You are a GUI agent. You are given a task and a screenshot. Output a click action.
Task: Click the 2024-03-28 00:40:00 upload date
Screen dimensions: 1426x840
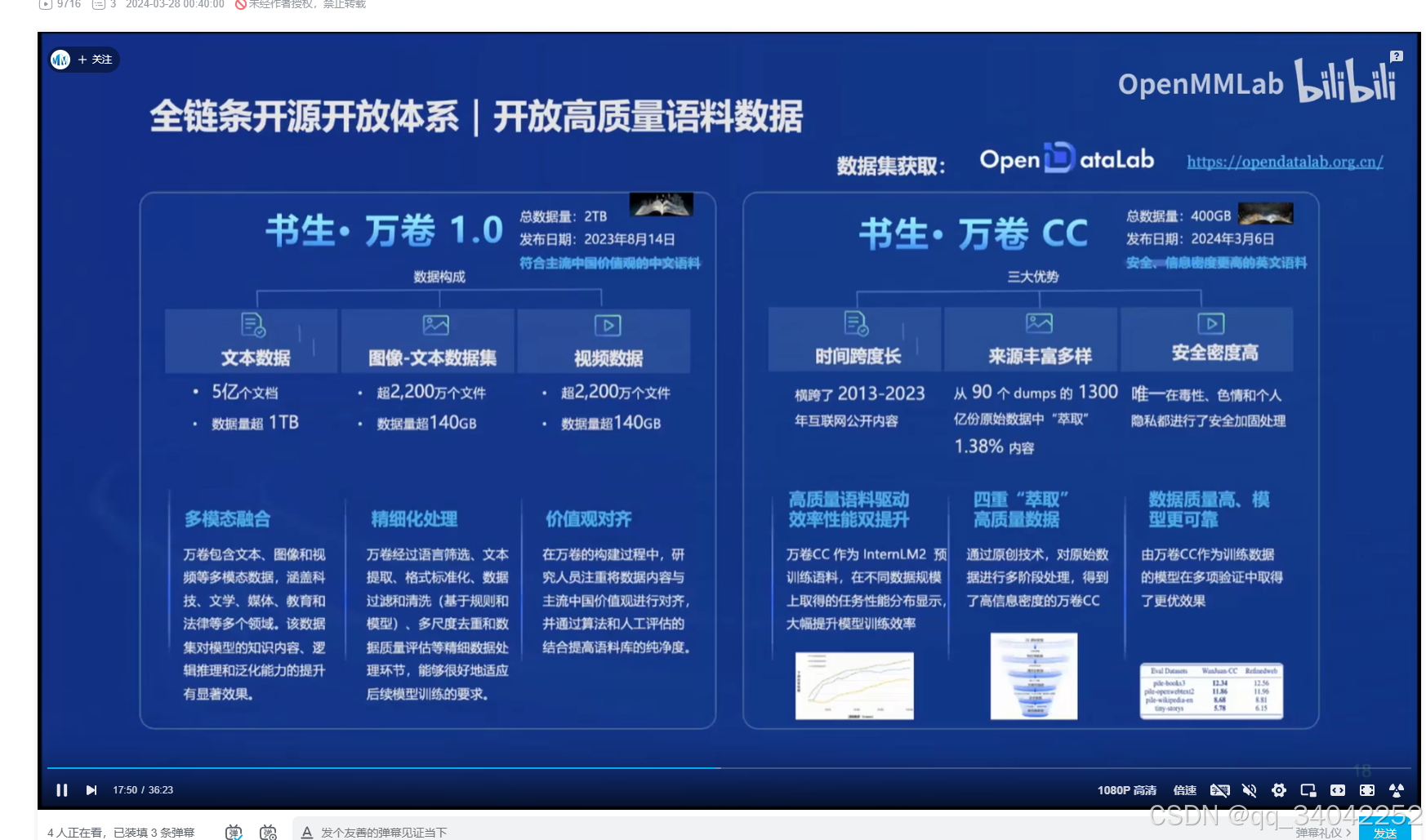175,4
